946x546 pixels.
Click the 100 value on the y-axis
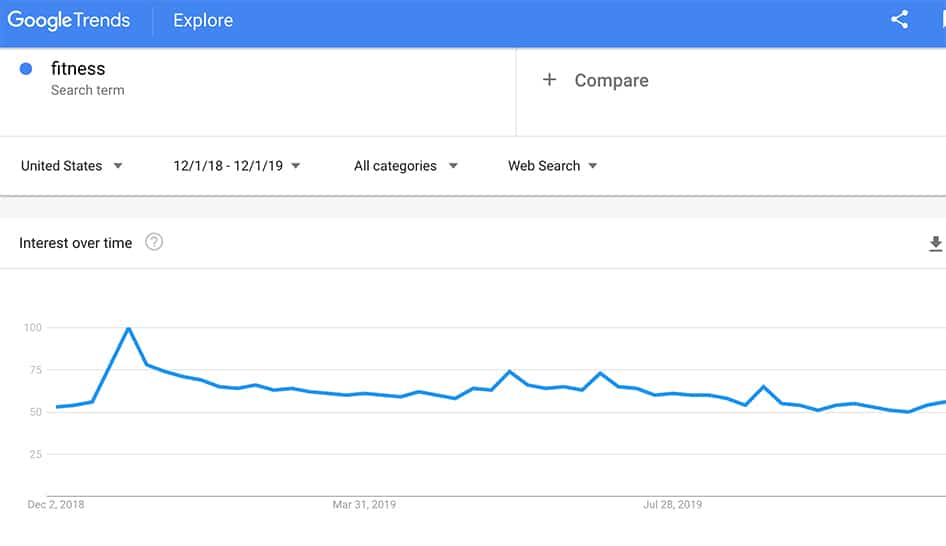tap(32, 328)
